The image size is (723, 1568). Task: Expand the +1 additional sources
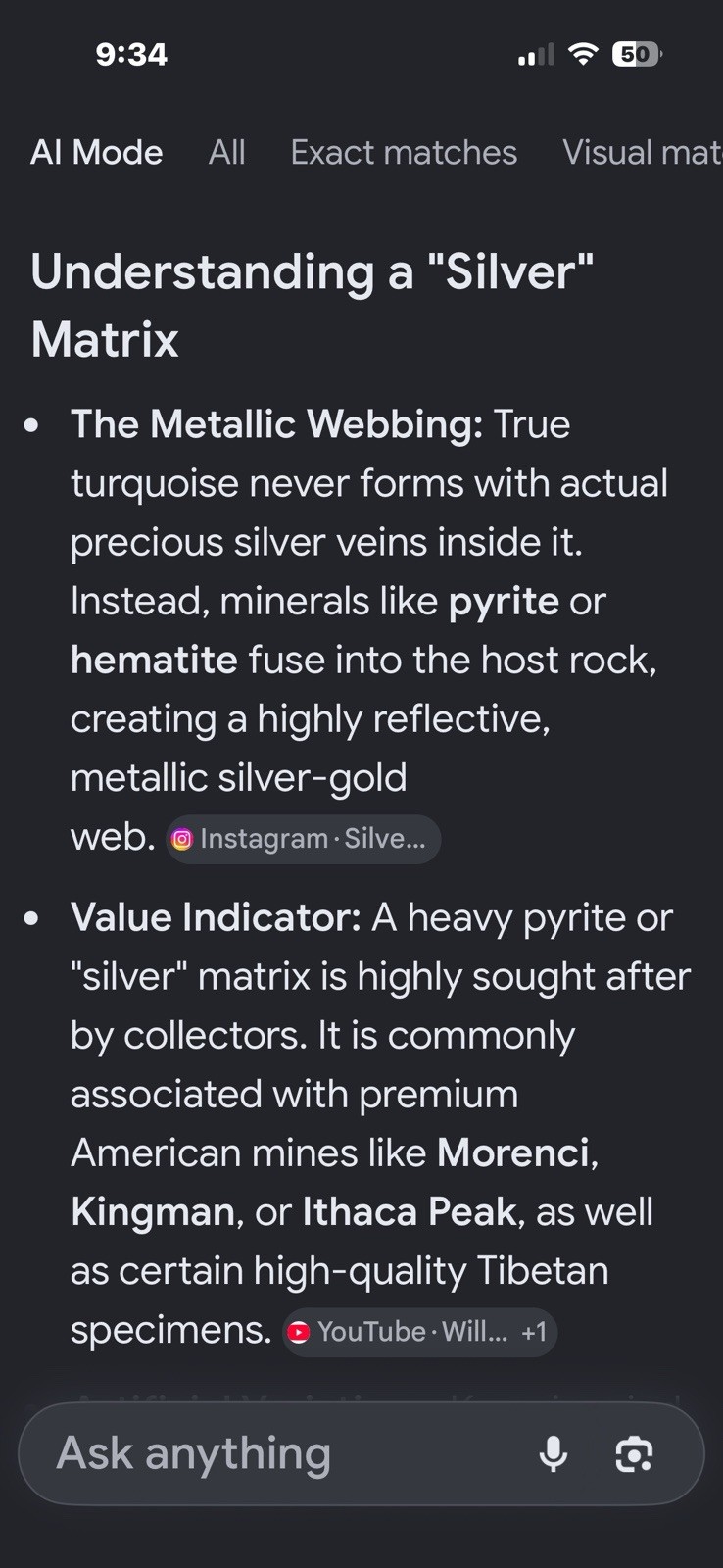(534, 1332)
